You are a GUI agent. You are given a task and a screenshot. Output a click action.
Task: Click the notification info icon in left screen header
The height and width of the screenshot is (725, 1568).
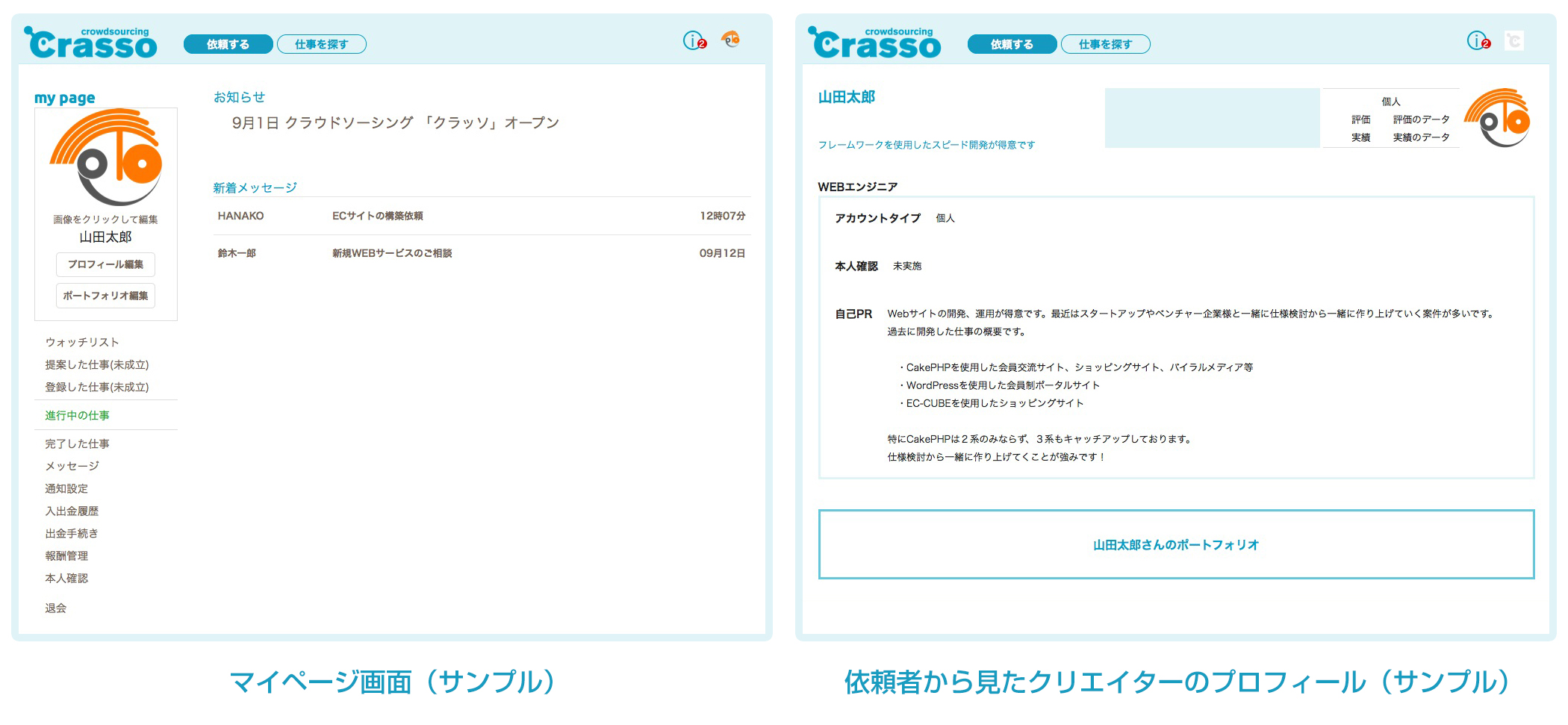click(x=694, y=40)
